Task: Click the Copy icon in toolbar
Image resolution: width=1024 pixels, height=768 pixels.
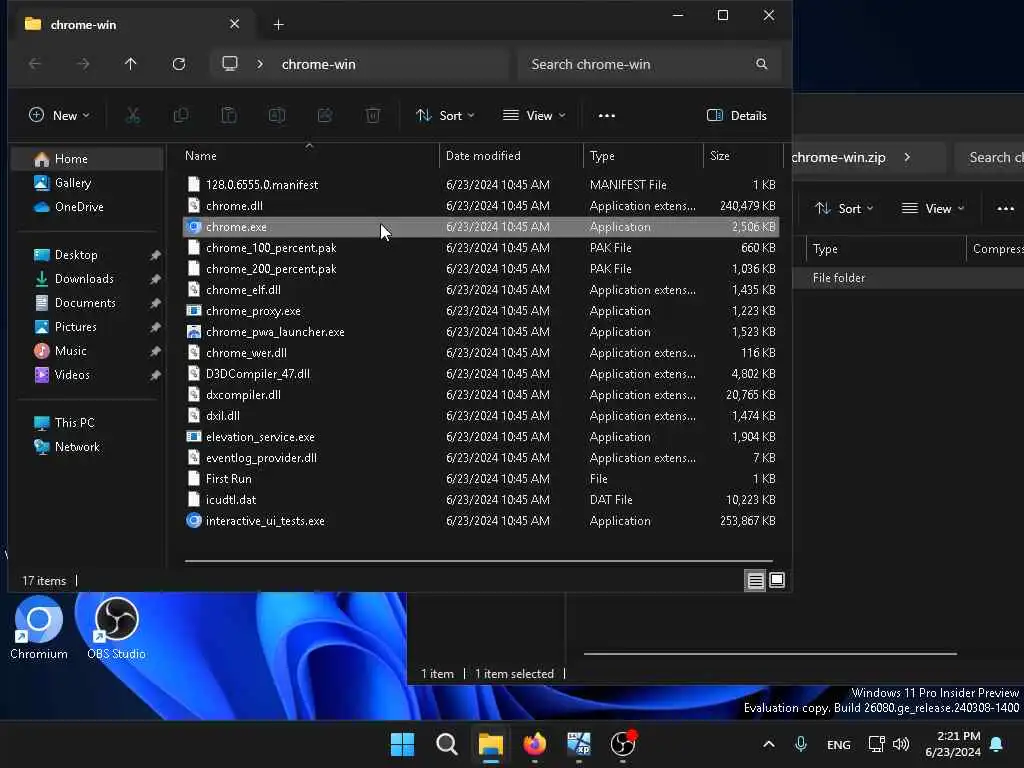Action: pyautogui.click(x=181, y=116)
